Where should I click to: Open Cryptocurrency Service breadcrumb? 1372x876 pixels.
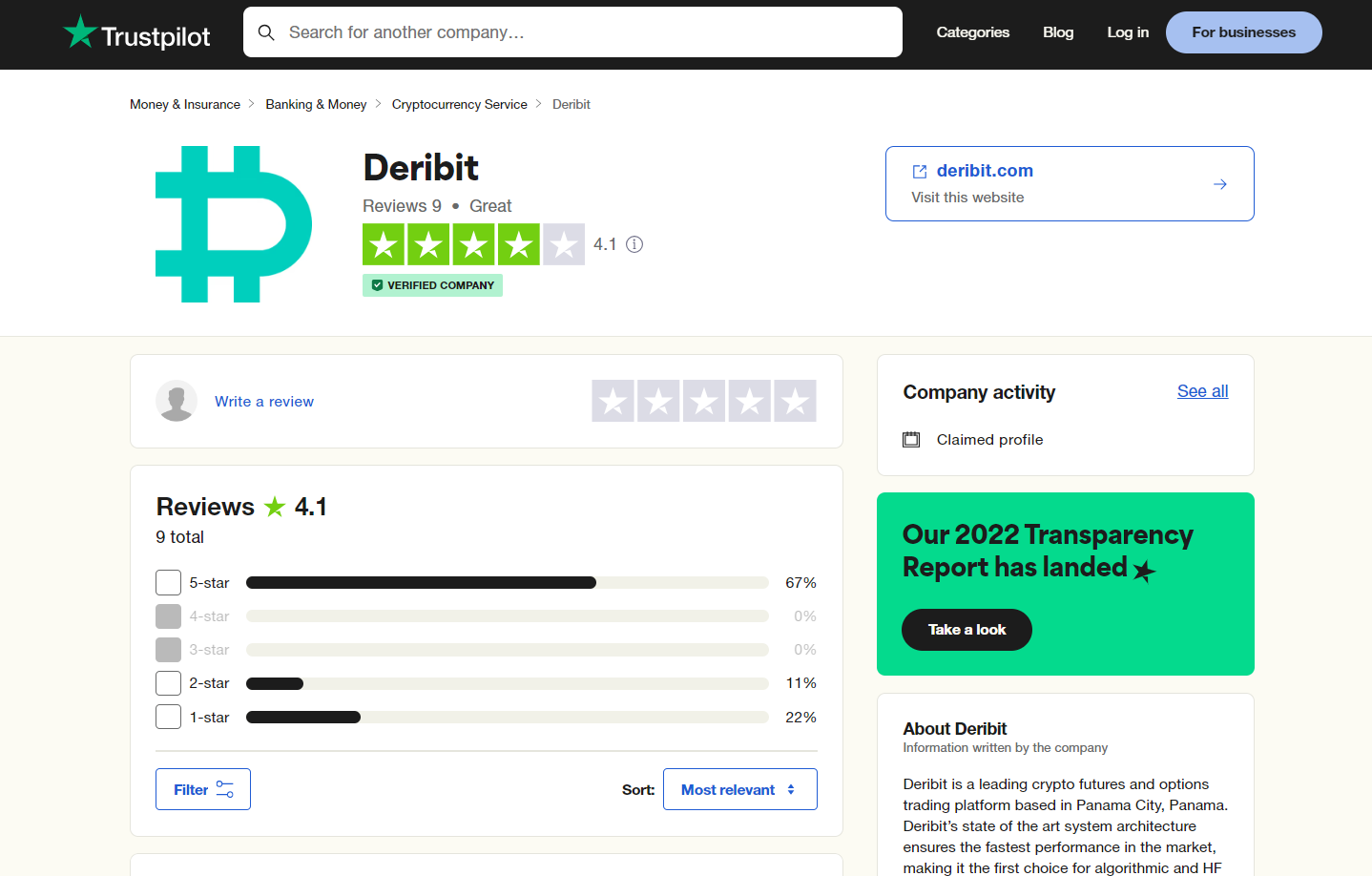point(460,105)
